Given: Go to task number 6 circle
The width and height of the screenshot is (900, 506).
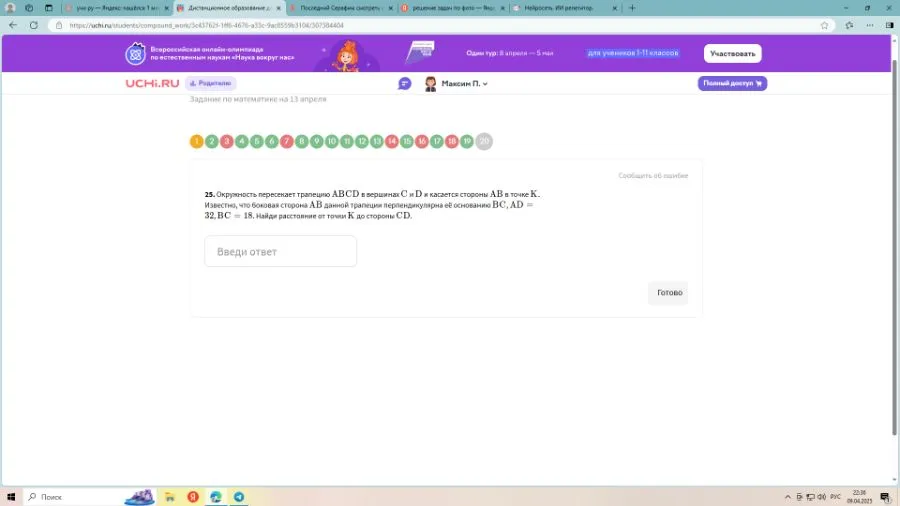Looking at the screenshot, I should pos(271,141).
